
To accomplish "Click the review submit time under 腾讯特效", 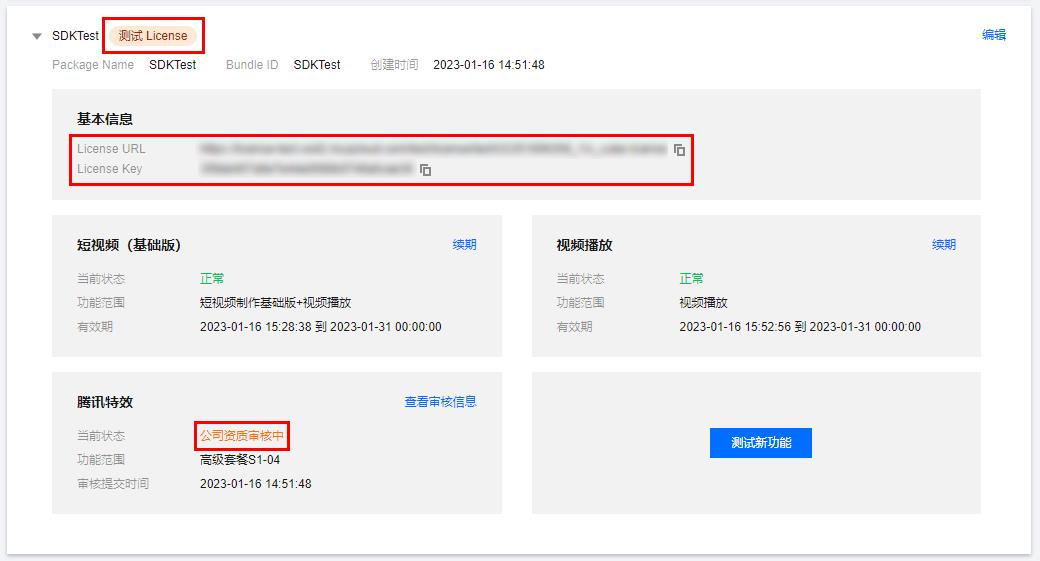I will point(255,484).
